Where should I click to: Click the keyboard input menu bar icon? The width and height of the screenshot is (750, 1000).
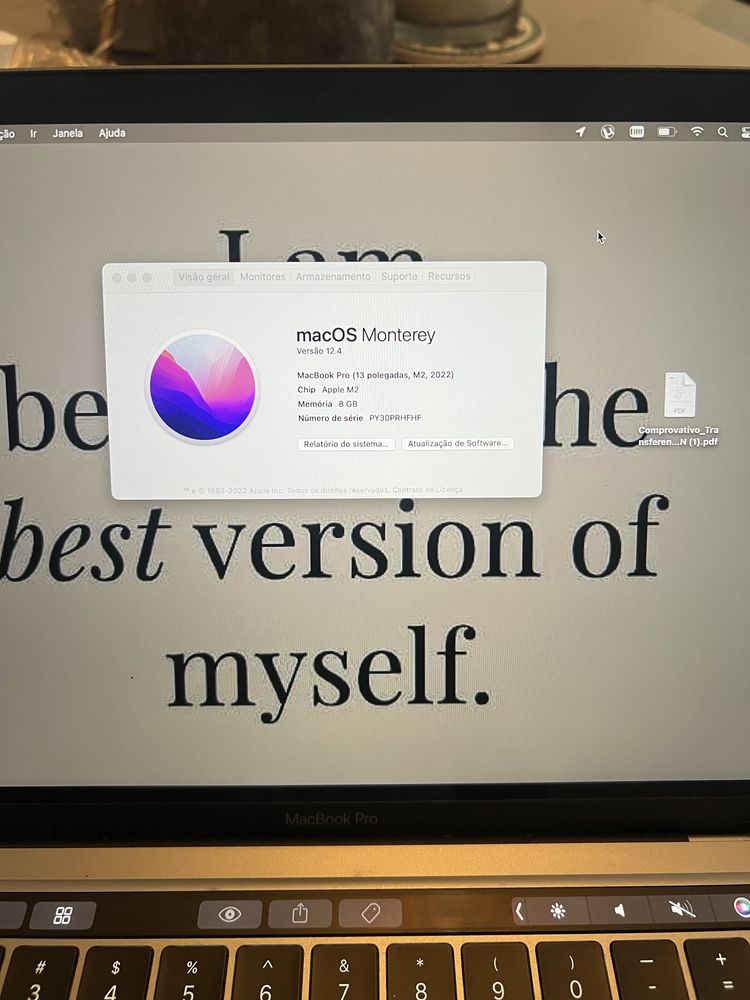click(636, 131)
